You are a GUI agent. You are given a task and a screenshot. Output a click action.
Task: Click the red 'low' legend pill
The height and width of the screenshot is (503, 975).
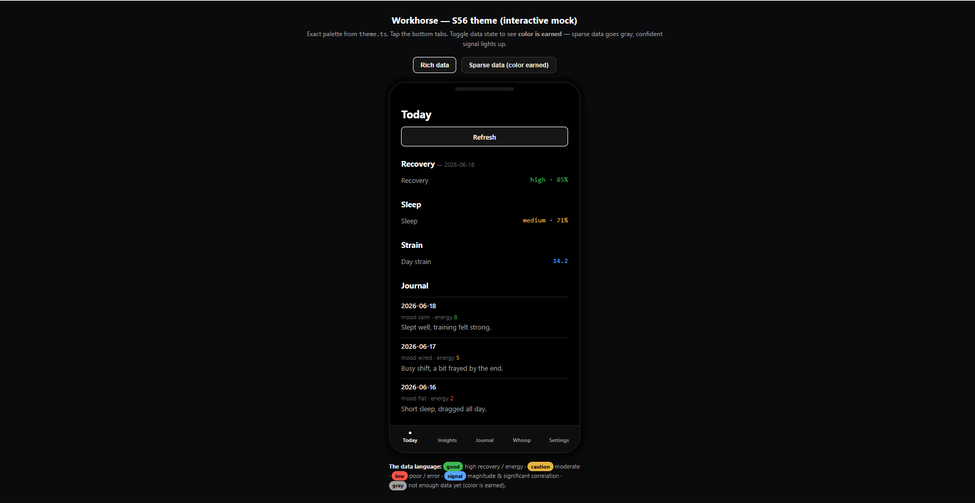(399, 476)
